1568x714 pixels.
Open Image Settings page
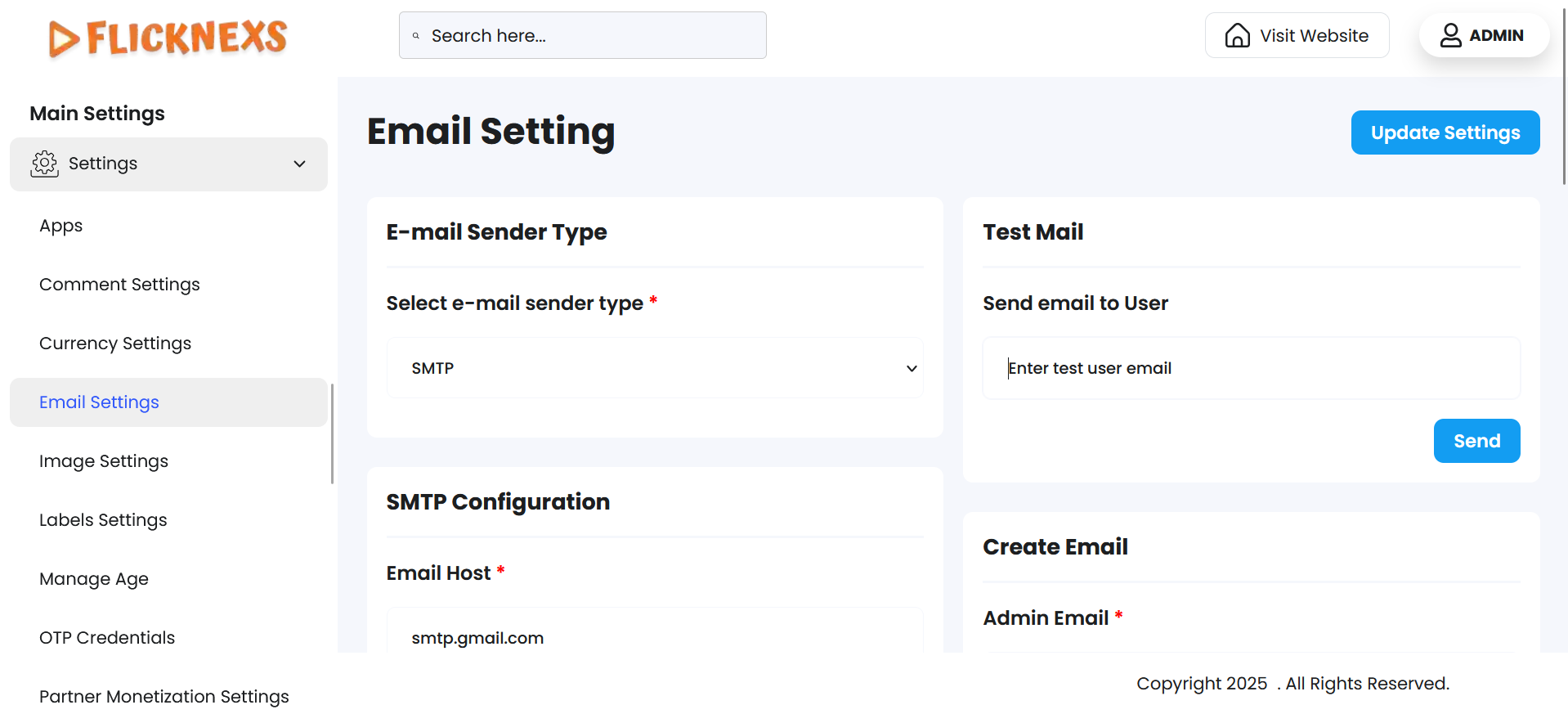[x=104, y=461]
